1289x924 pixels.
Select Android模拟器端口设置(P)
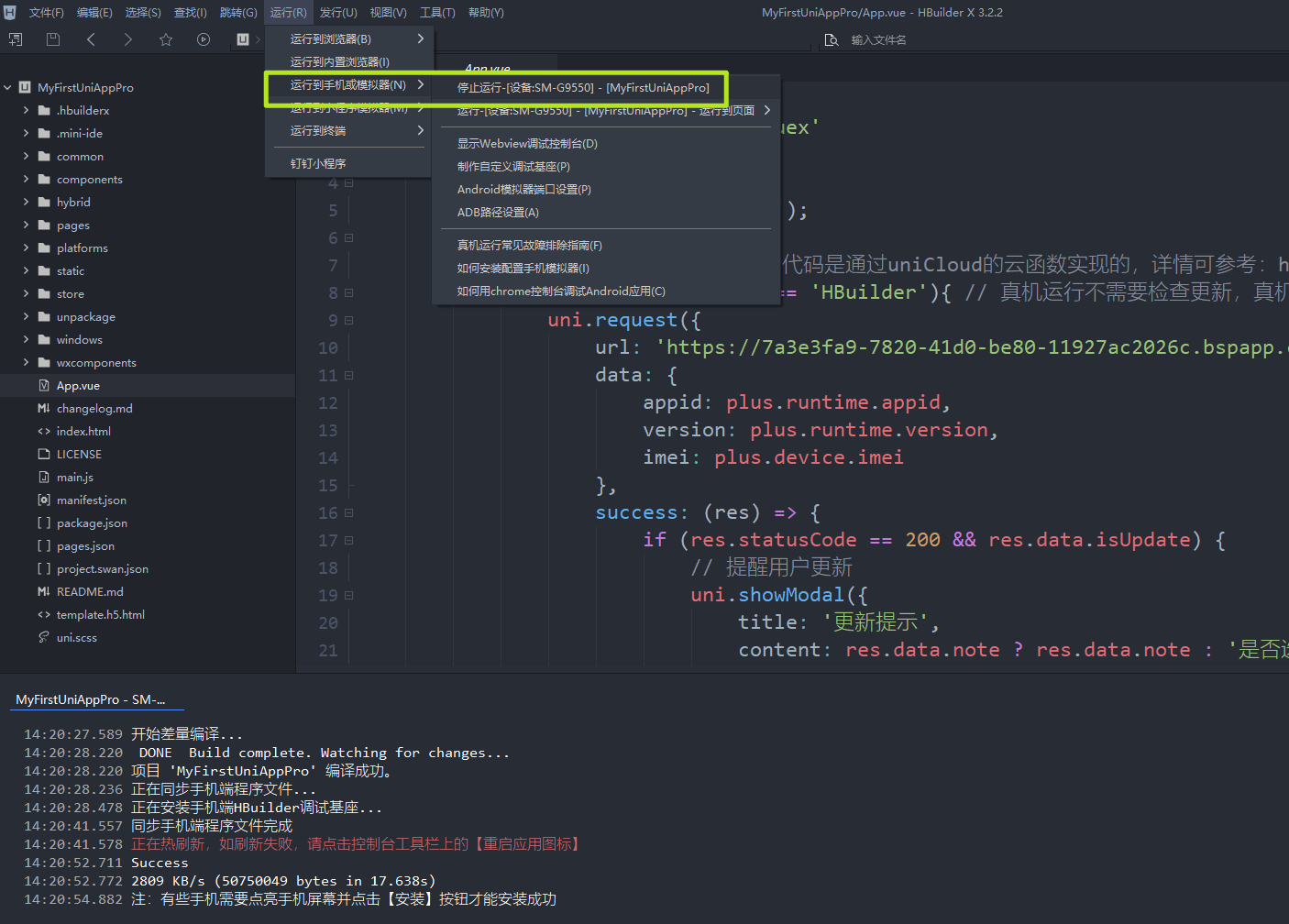[606, 190]
